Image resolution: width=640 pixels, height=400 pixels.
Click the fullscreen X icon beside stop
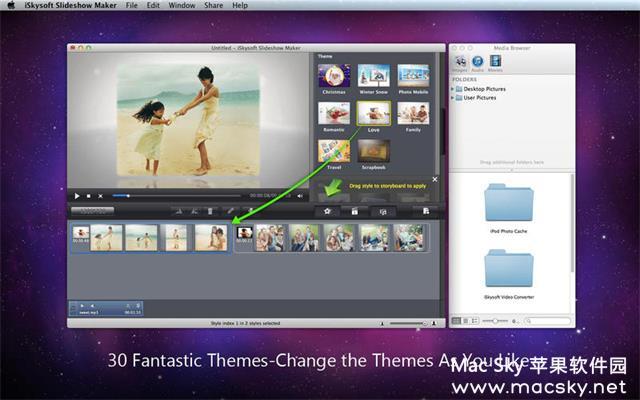[100, 196]
